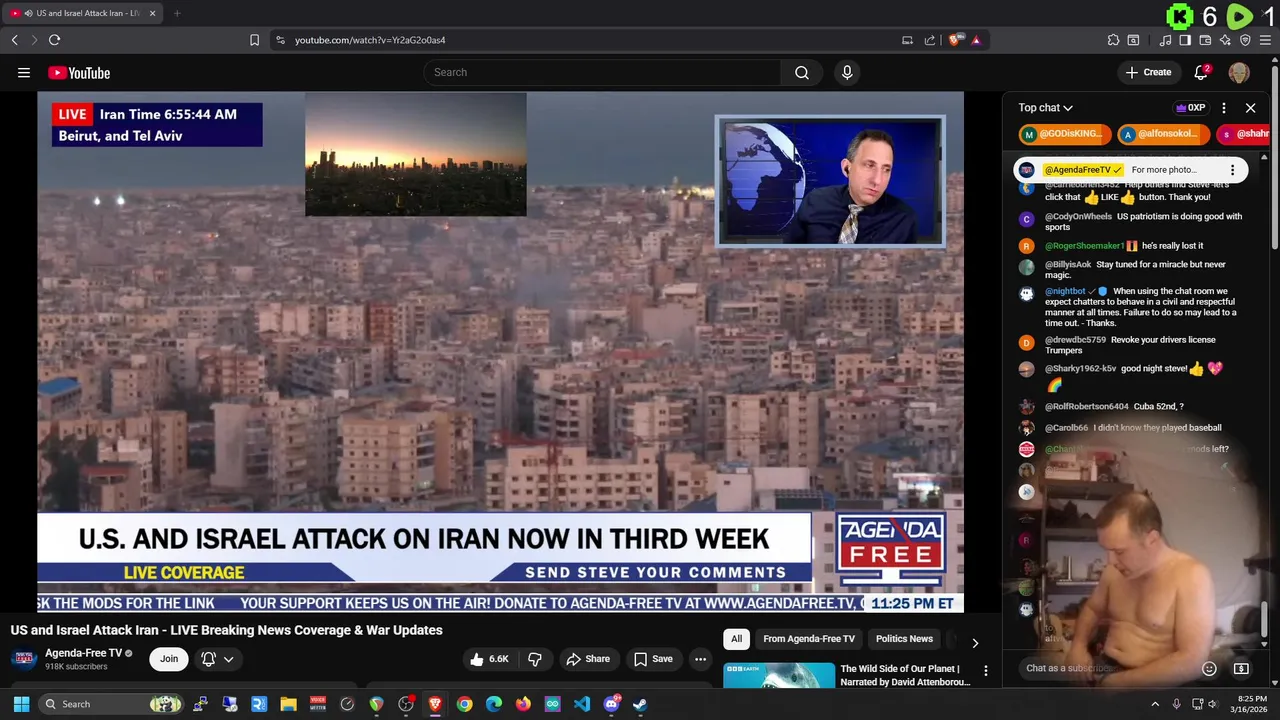Bookmark this page in address bar

point(254,40)
